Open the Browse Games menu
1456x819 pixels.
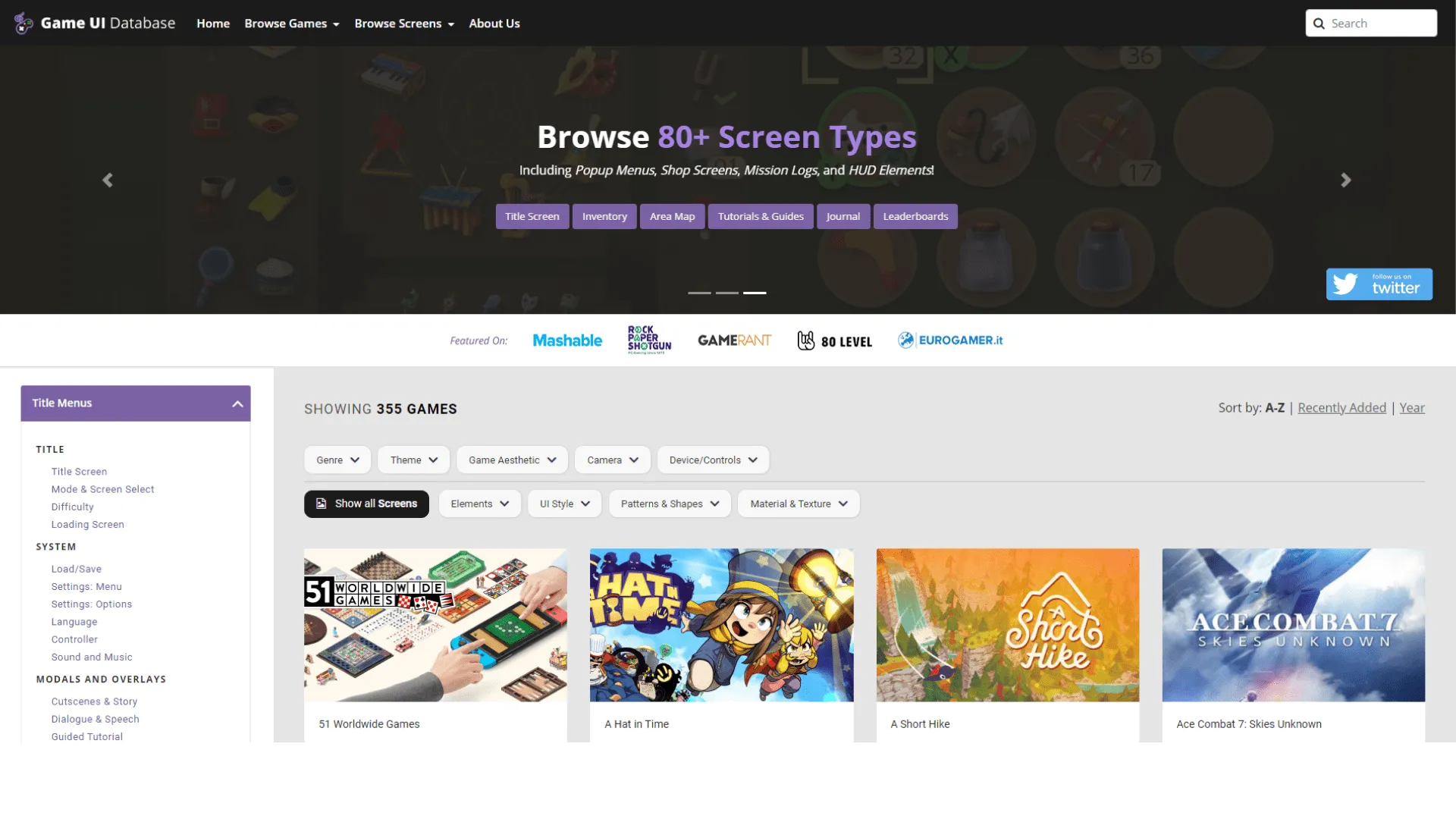(x=292, y=24)
